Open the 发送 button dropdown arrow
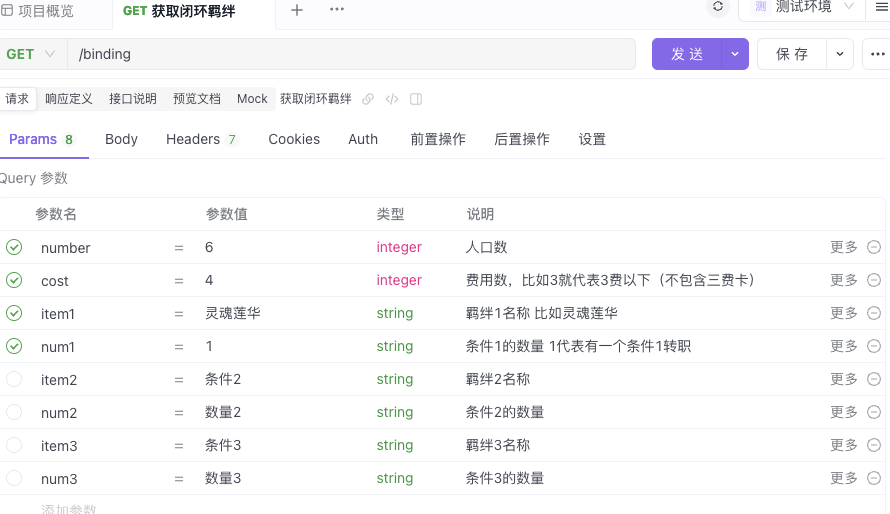Screen dimensions: 890x514 (735, 54)
